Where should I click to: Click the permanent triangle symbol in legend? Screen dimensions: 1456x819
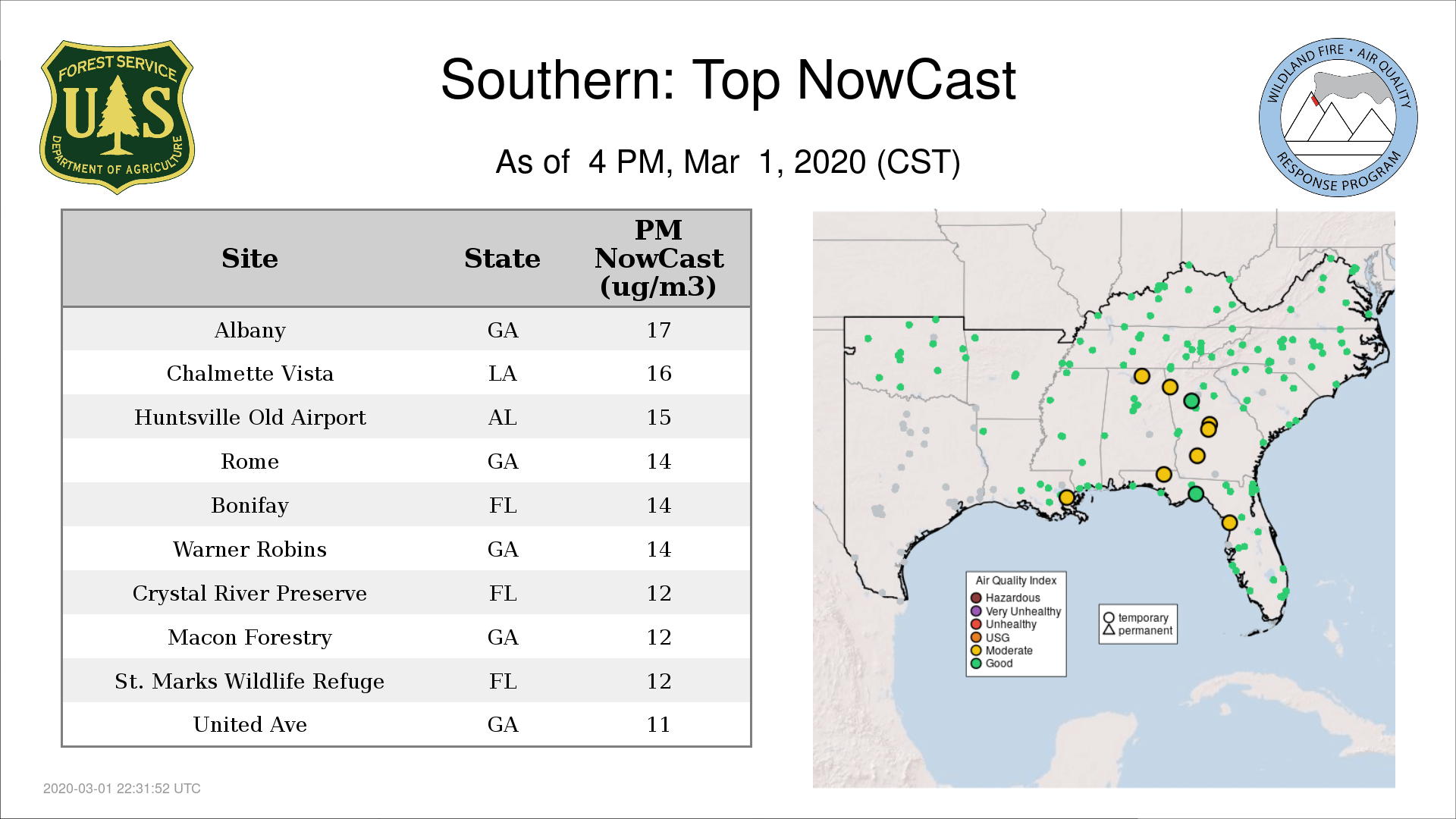pos(1109,630)
